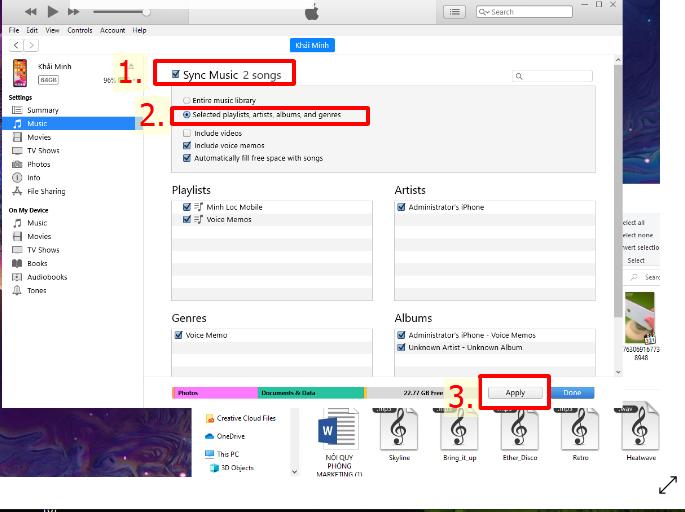Click the Khải Minh device button
The image size is (685, 512).
pos(312,45)
